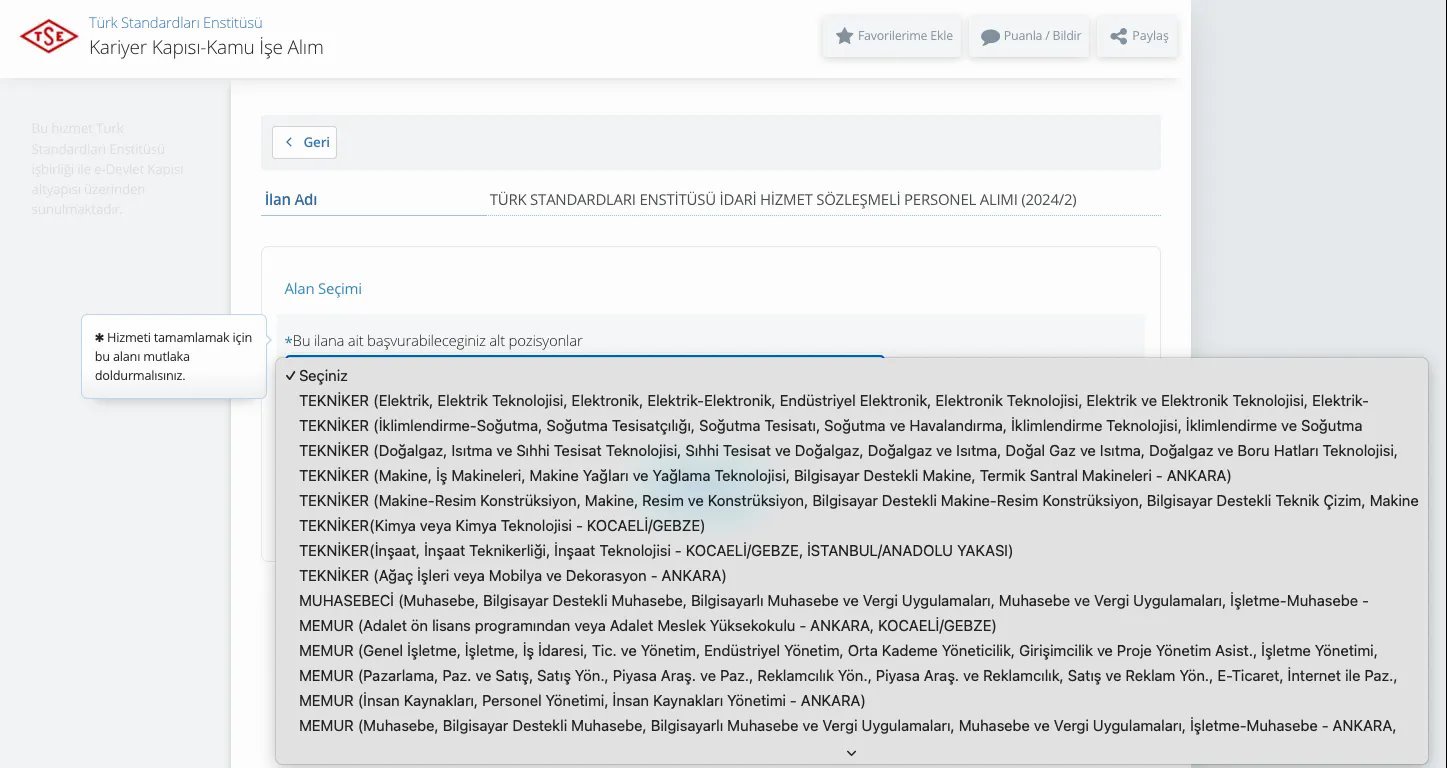
Task: Select TEKNİKER Kimya KOCAELİ/GEBZE option
Action: coord(500,525)
